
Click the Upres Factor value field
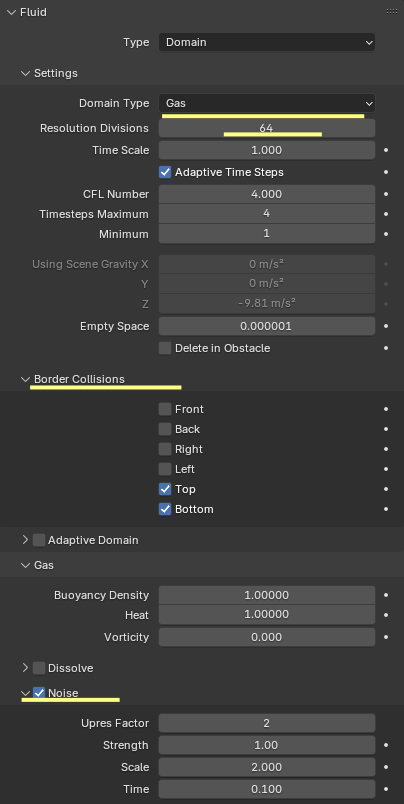coord(267,723)
